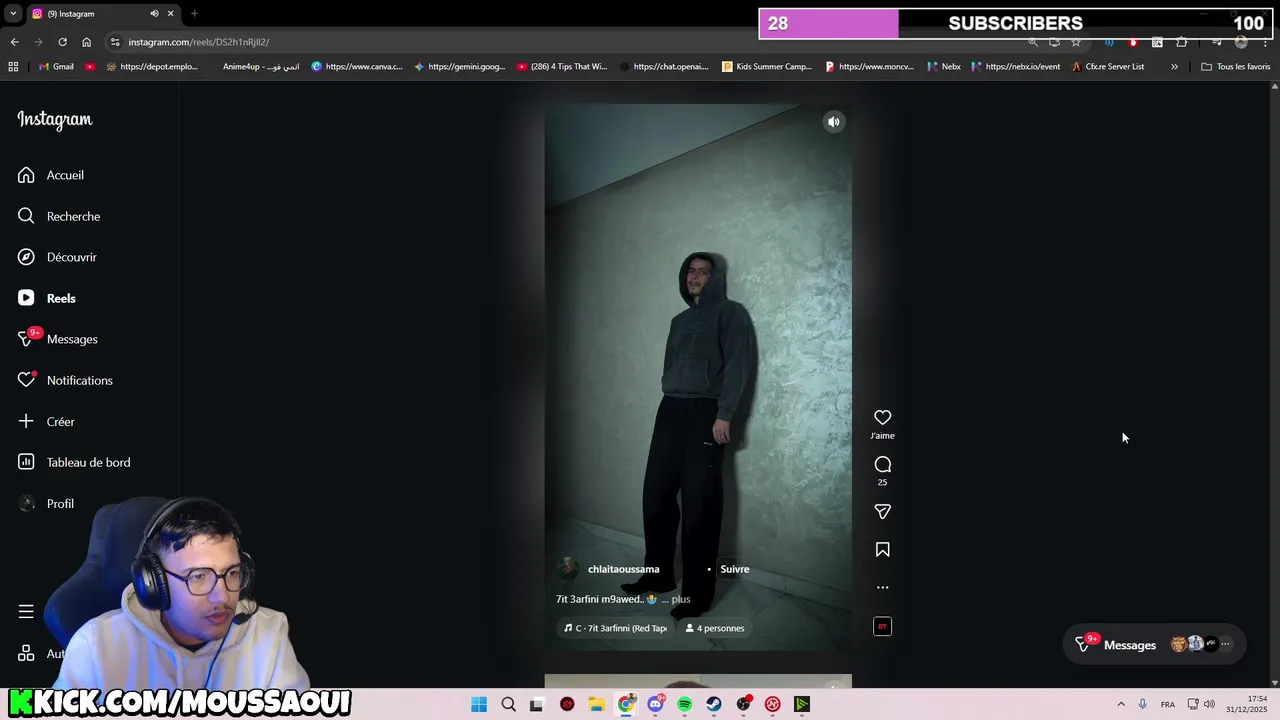The width and height of the screenshot is (1280, 720).
Task: Click the red audio thumbnail on reel
Action: pos(882,626)
